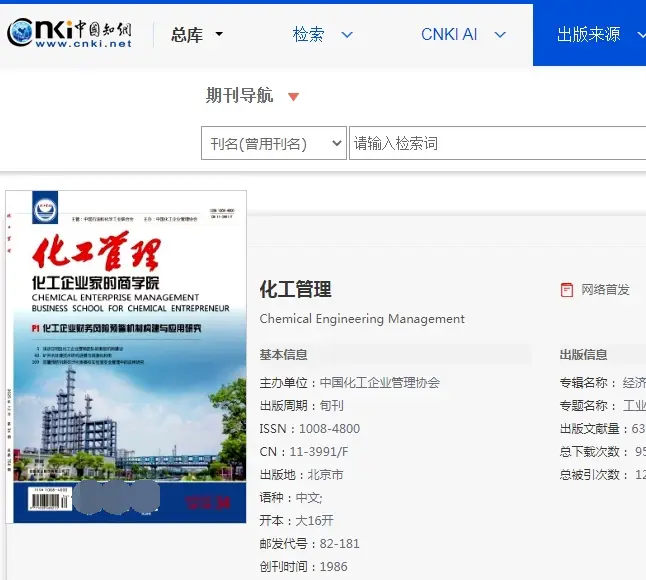
Task: Select the ISSN 1008-4800 value
Action: [x=329, y=429]
